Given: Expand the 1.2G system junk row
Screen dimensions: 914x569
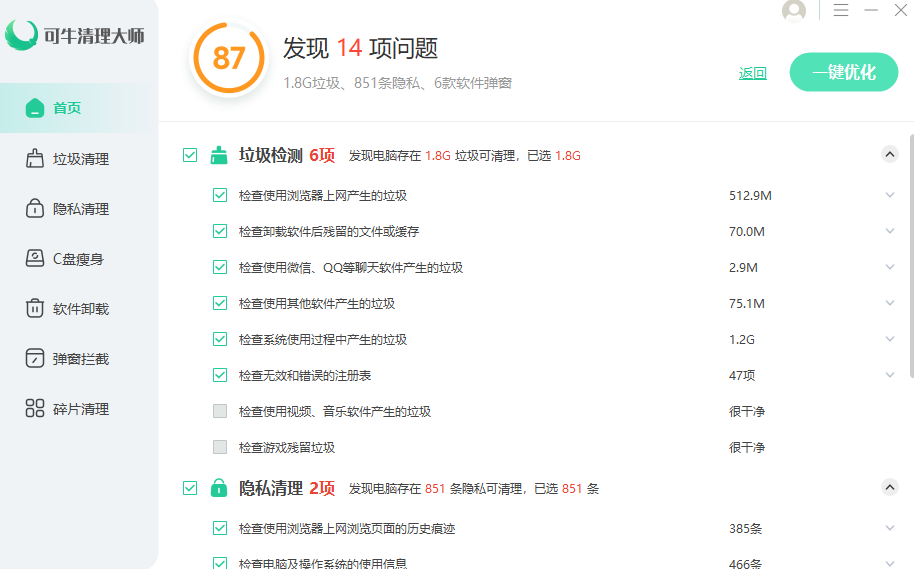Looking at the screenshot, I should pos(890,340).
